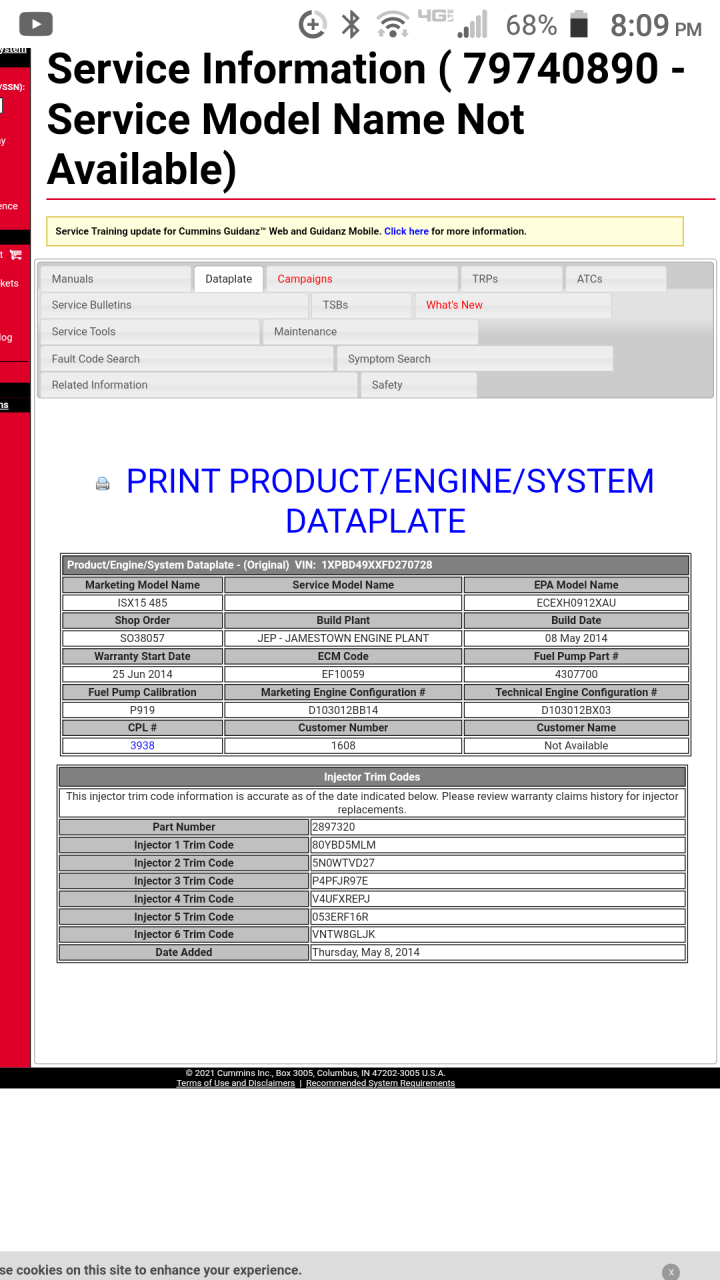Open CPL number 3938 link

142,746
